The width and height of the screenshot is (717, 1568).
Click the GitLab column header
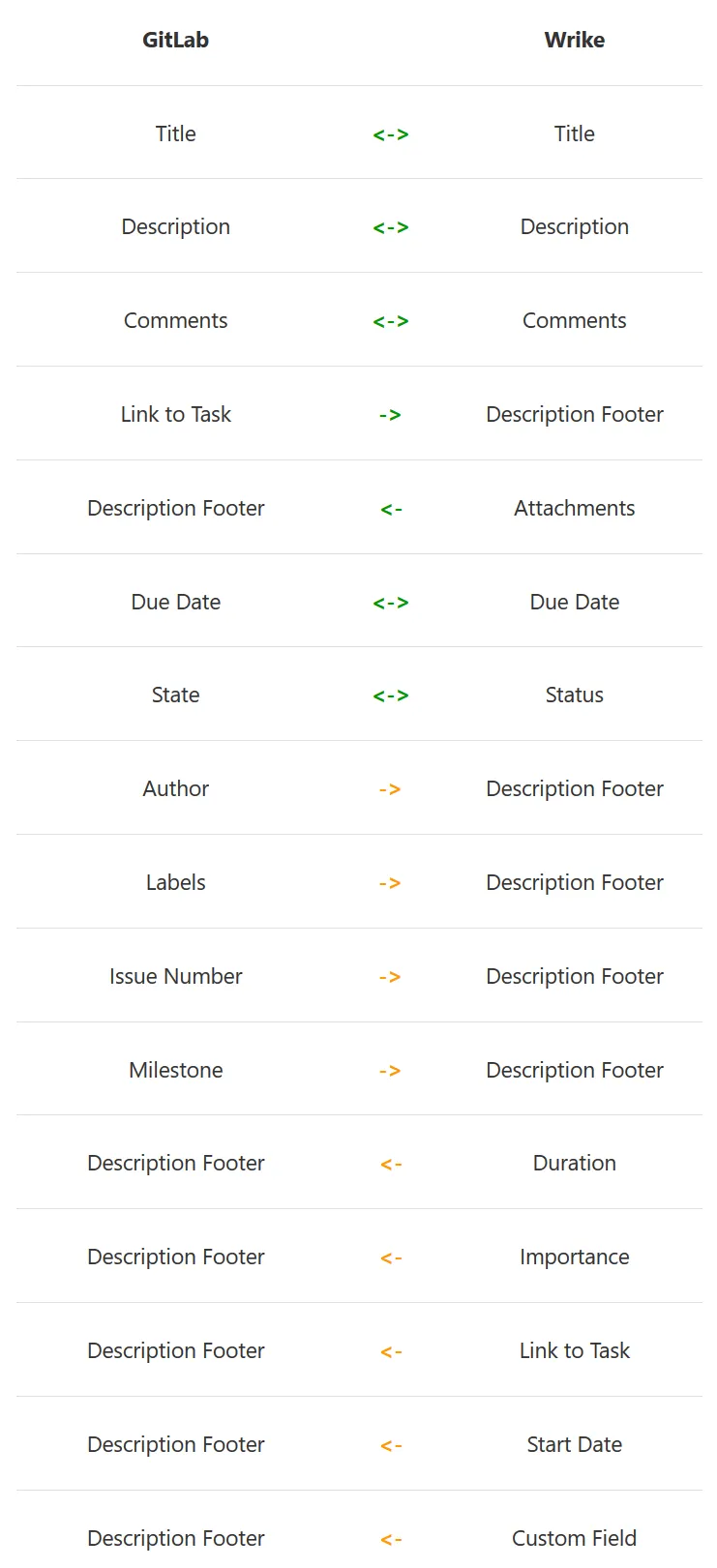point(175,40)
